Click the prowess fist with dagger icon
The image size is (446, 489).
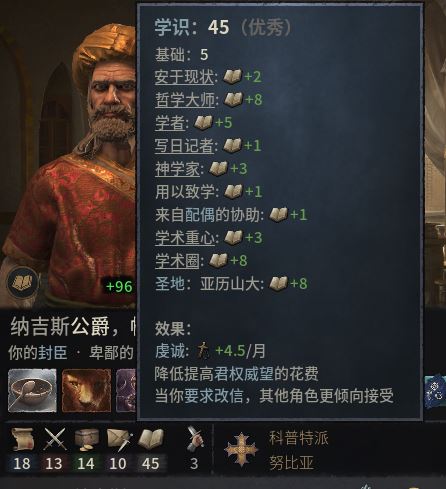tap(195, 437)
